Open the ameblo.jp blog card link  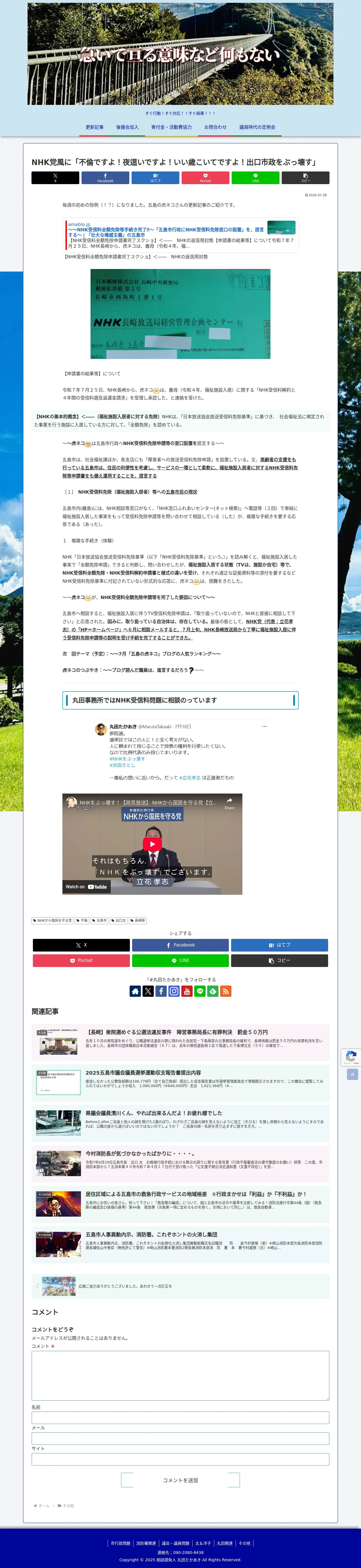coord(180,234)
